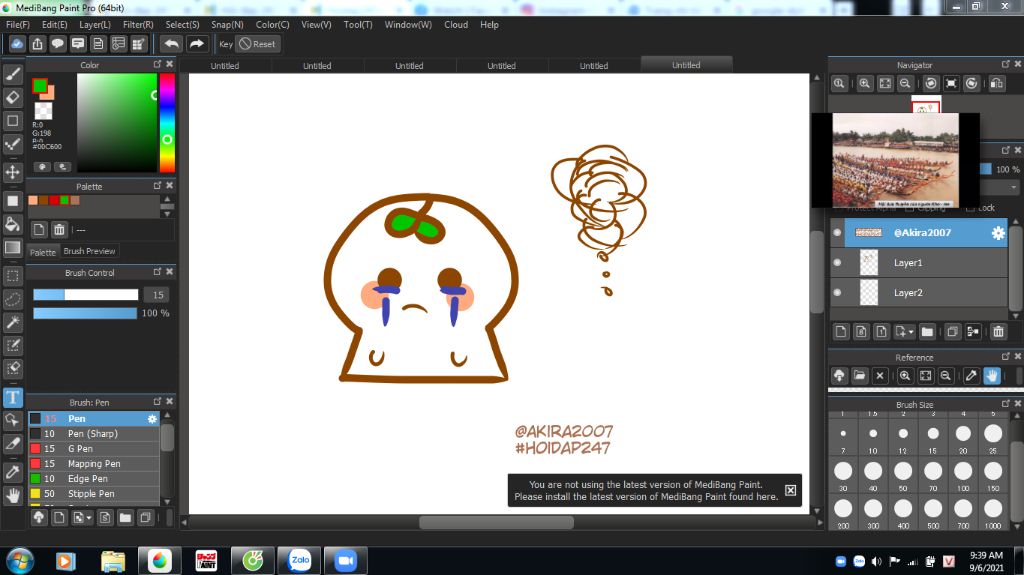Viewport: 1024px width, 575px height.
Task: Select the Brush tool in the left toolbar
Action: [12, 74]
